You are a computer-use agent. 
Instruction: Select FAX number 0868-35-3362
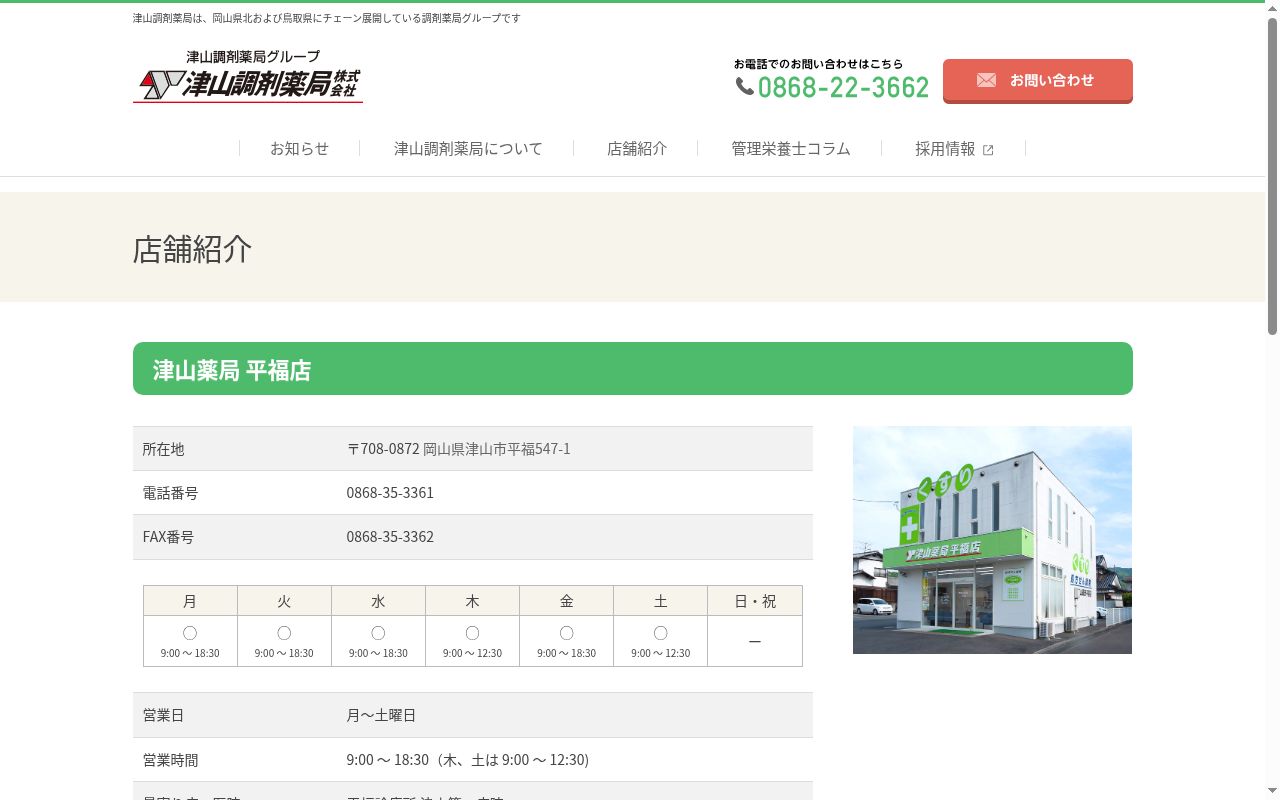(390, 537)
